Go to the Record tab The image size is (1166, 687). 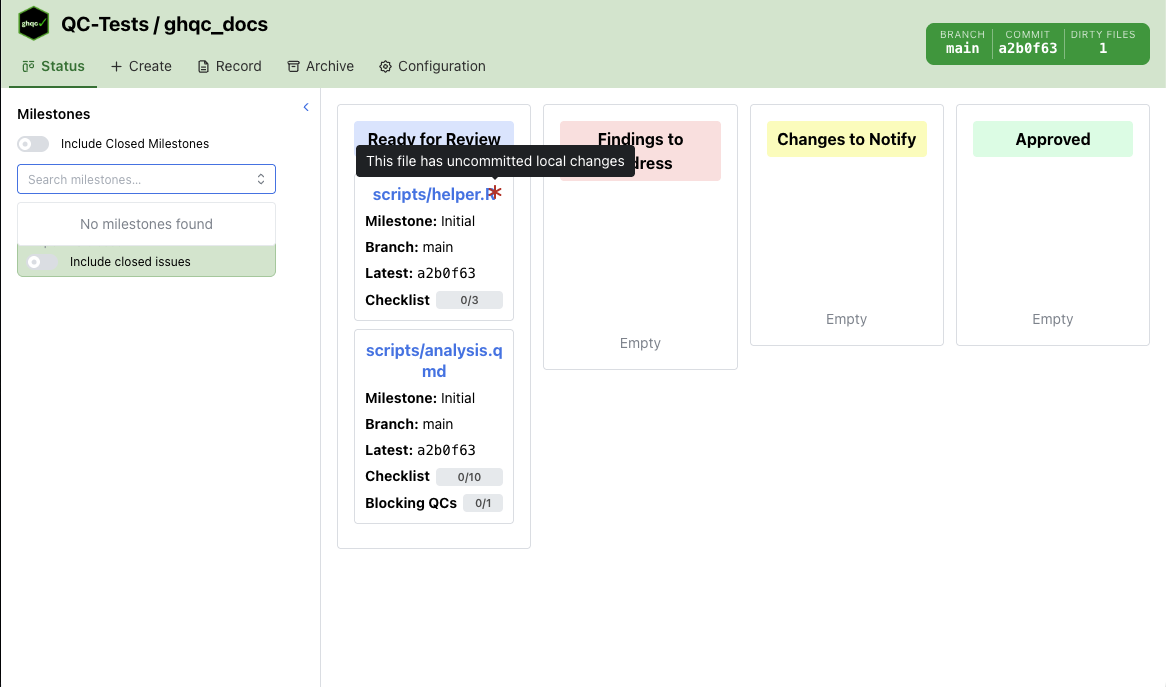229,66
